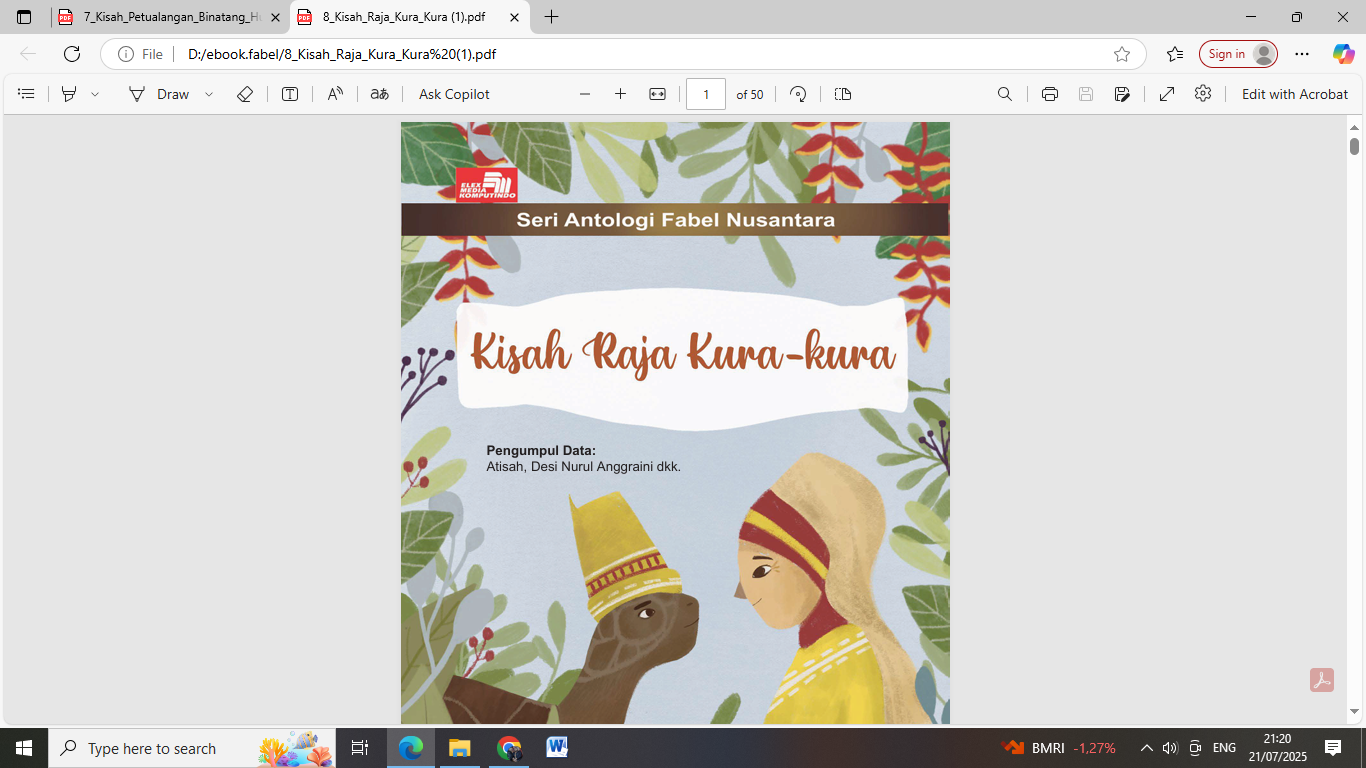Open PDF viewer settings

(x=1203, y=93)
